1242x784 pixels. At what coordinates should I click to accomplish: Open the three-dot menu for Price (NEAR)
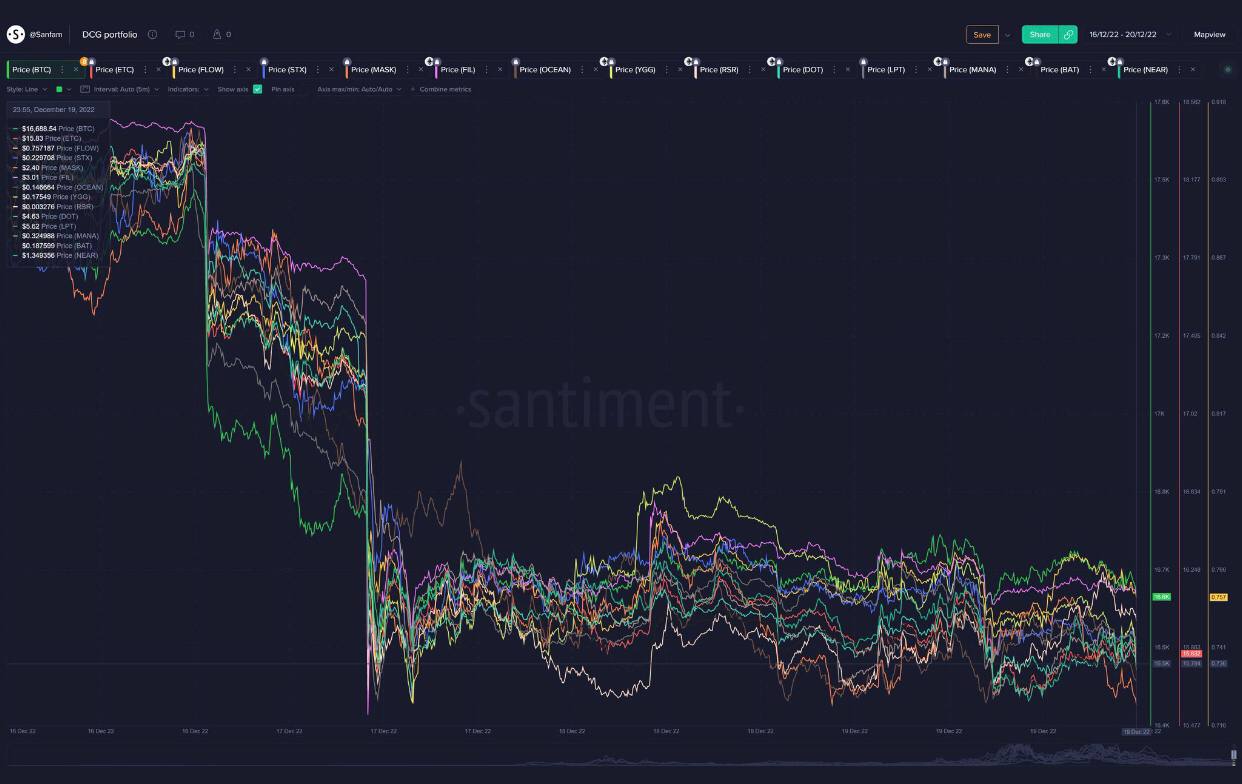point(1178,70)
